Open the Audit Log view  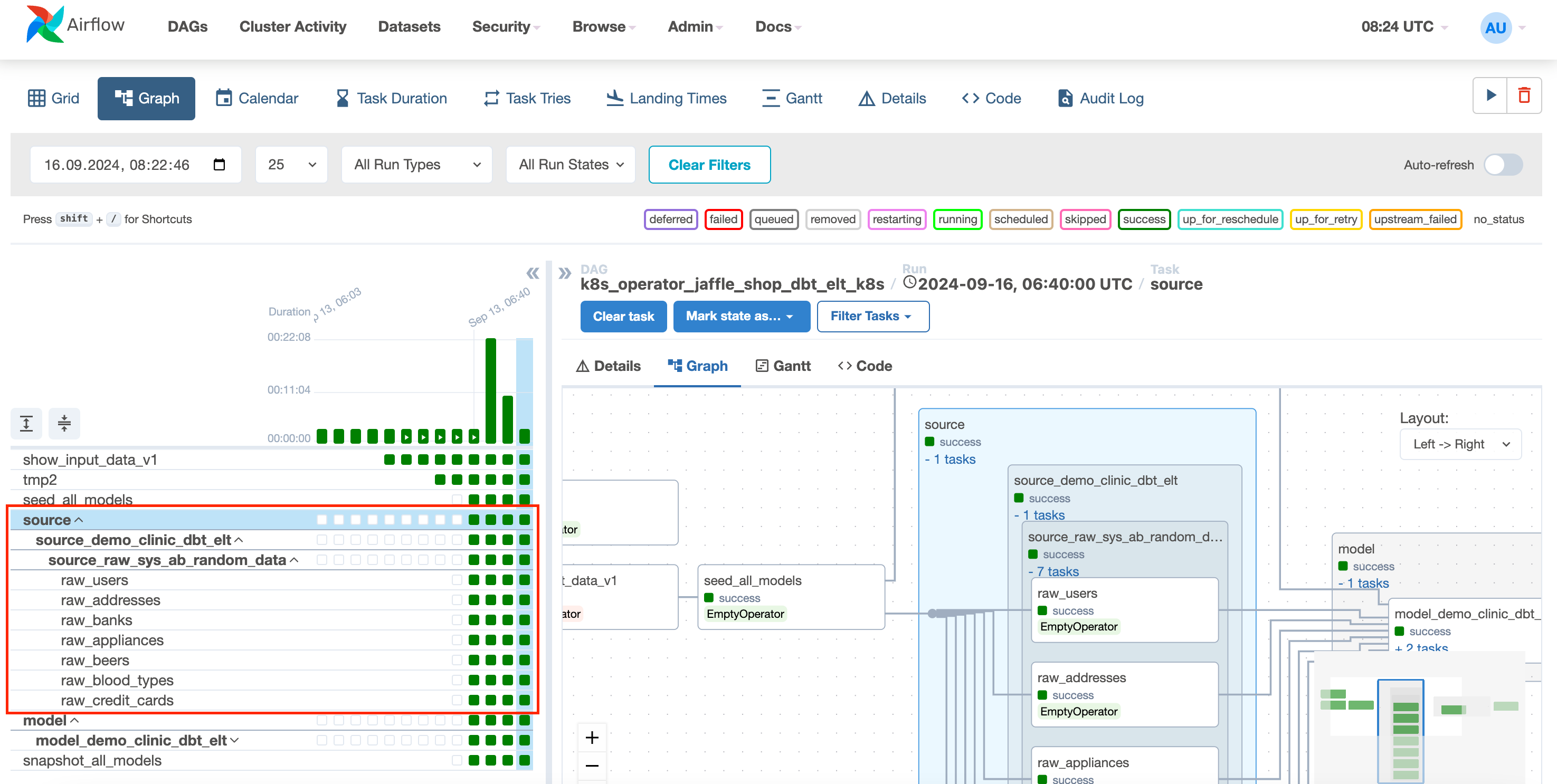click(x=1100, y=99)
